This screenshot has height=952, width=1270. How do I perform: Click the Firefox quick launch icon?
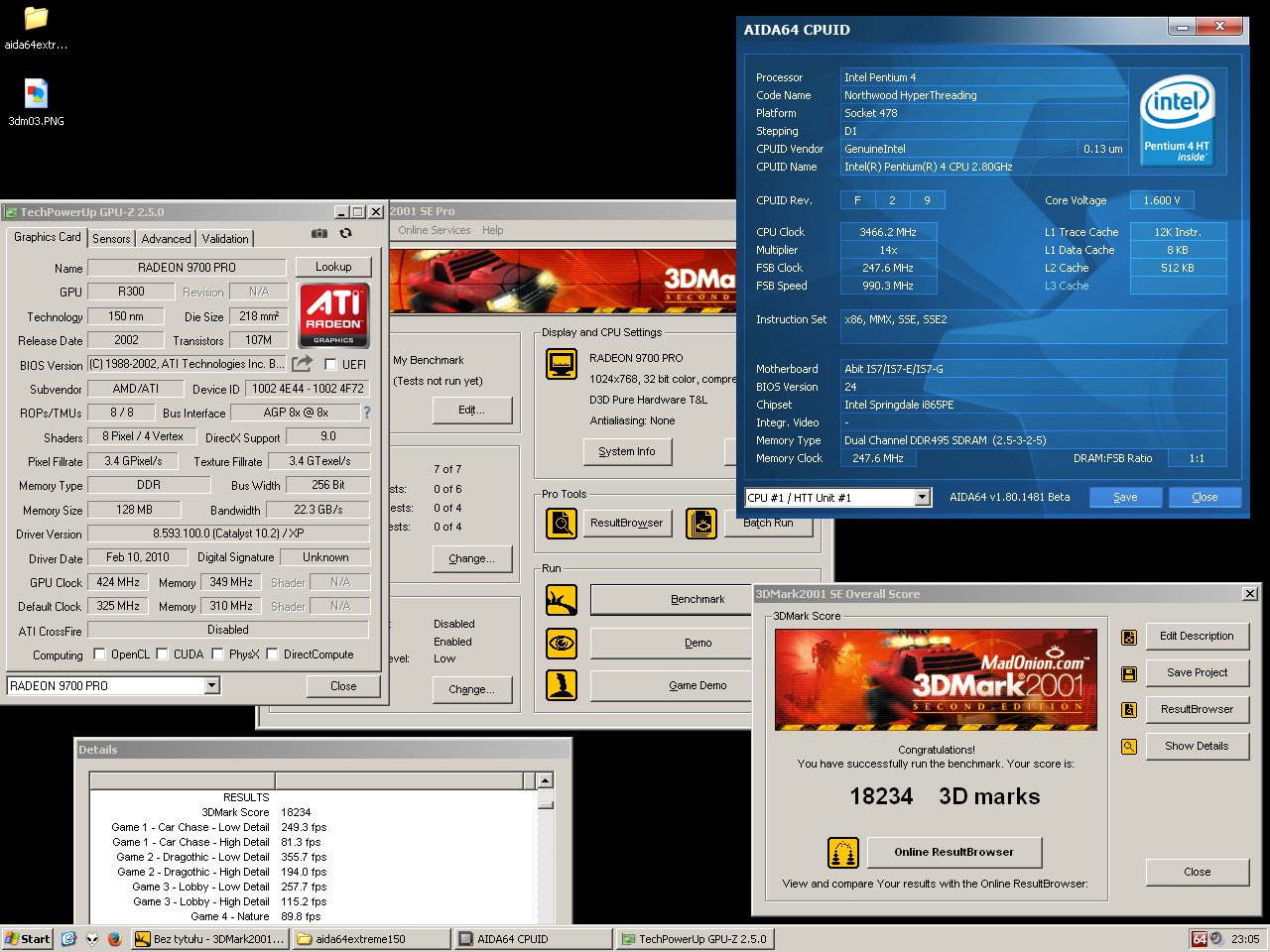click(114, 938)
